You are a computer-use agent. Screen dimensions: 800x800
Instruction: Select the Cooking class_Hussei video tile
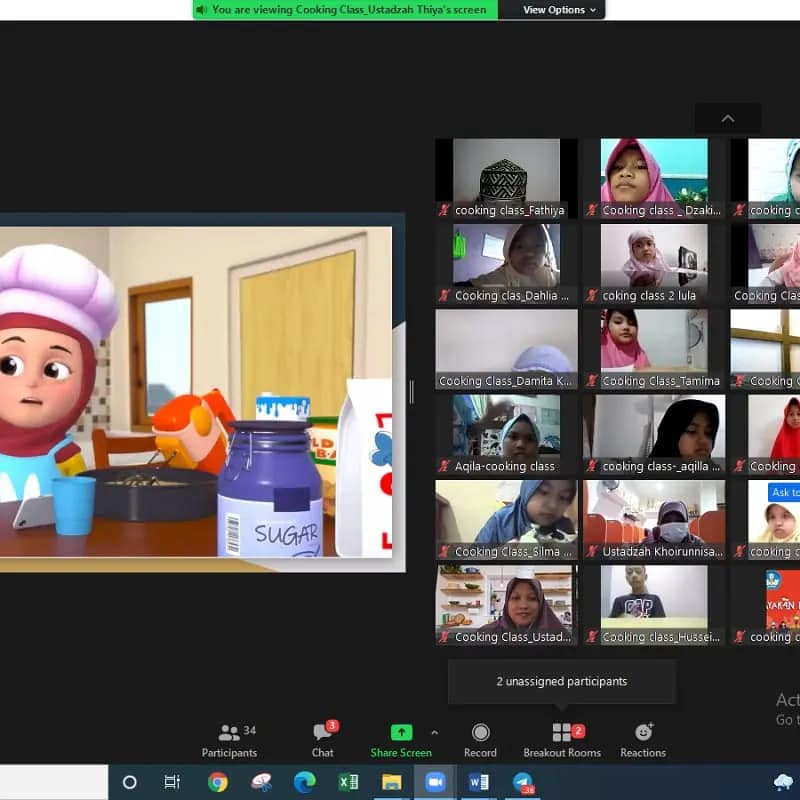(654, 605)
